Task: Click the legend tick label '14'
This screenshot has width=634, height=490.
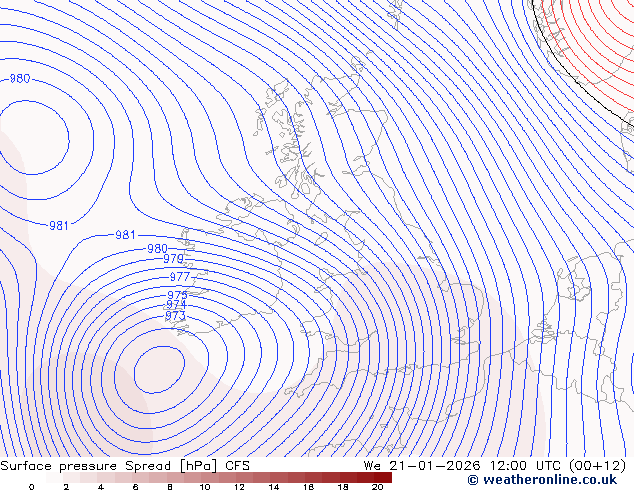Action: (x=274, y=487)
